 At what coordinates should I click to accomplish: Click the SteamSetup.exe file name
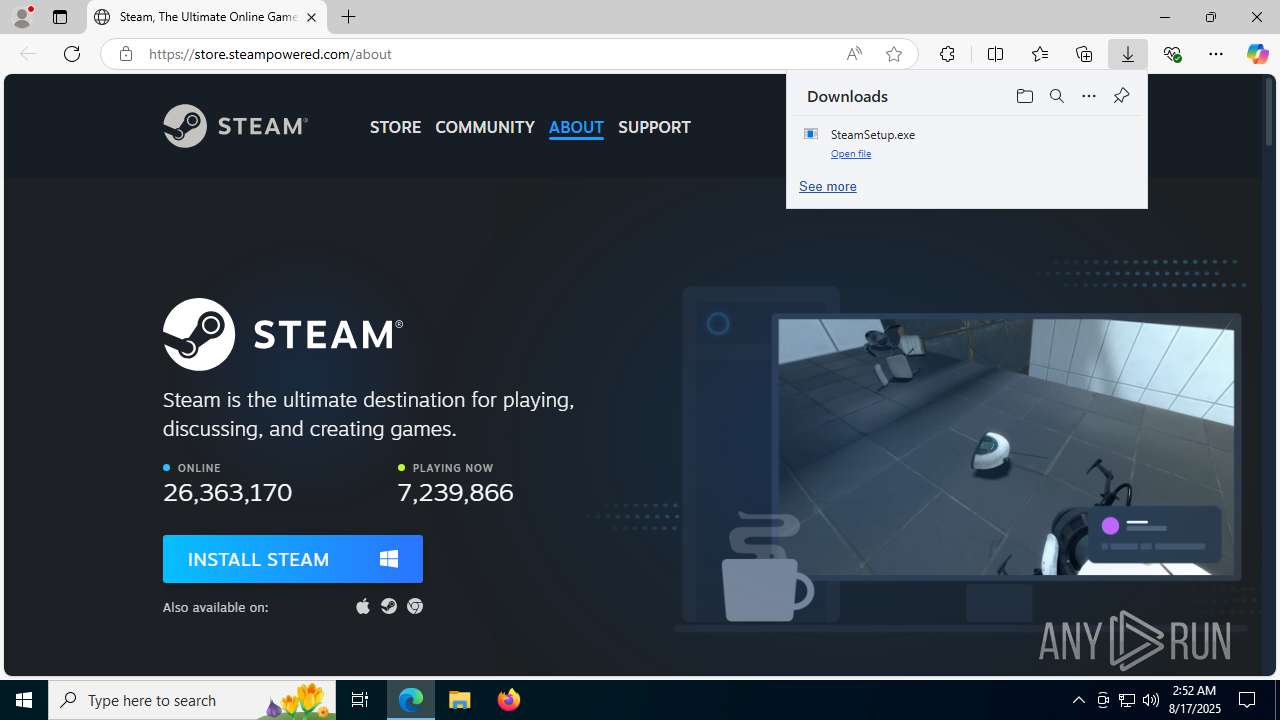(873, 134)
